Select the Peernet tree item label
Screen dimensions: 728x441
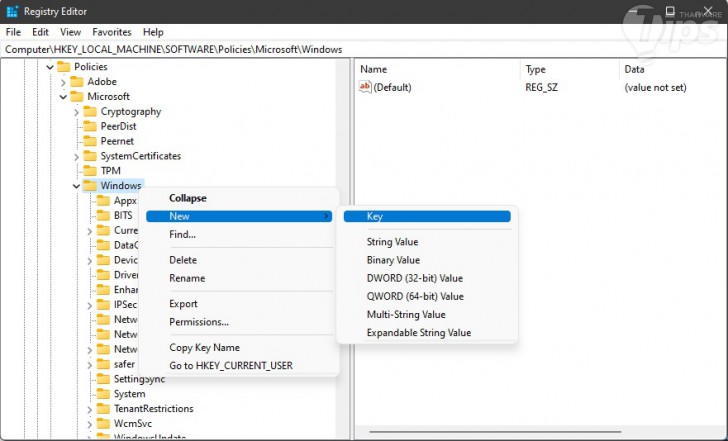[x=117, y=141]
